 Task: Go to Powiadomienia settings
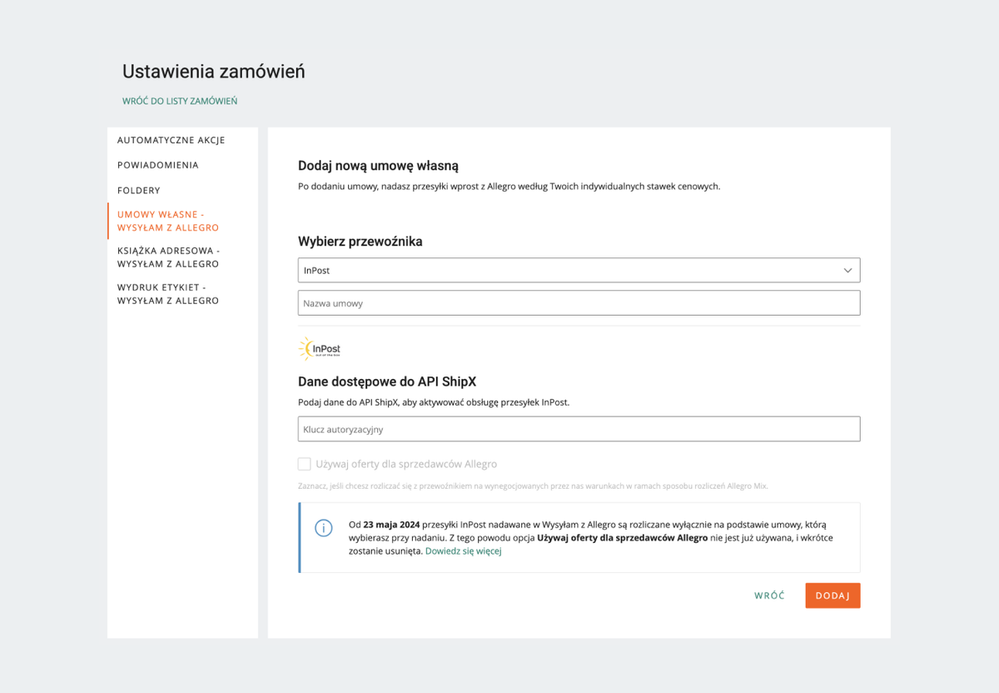158,165
